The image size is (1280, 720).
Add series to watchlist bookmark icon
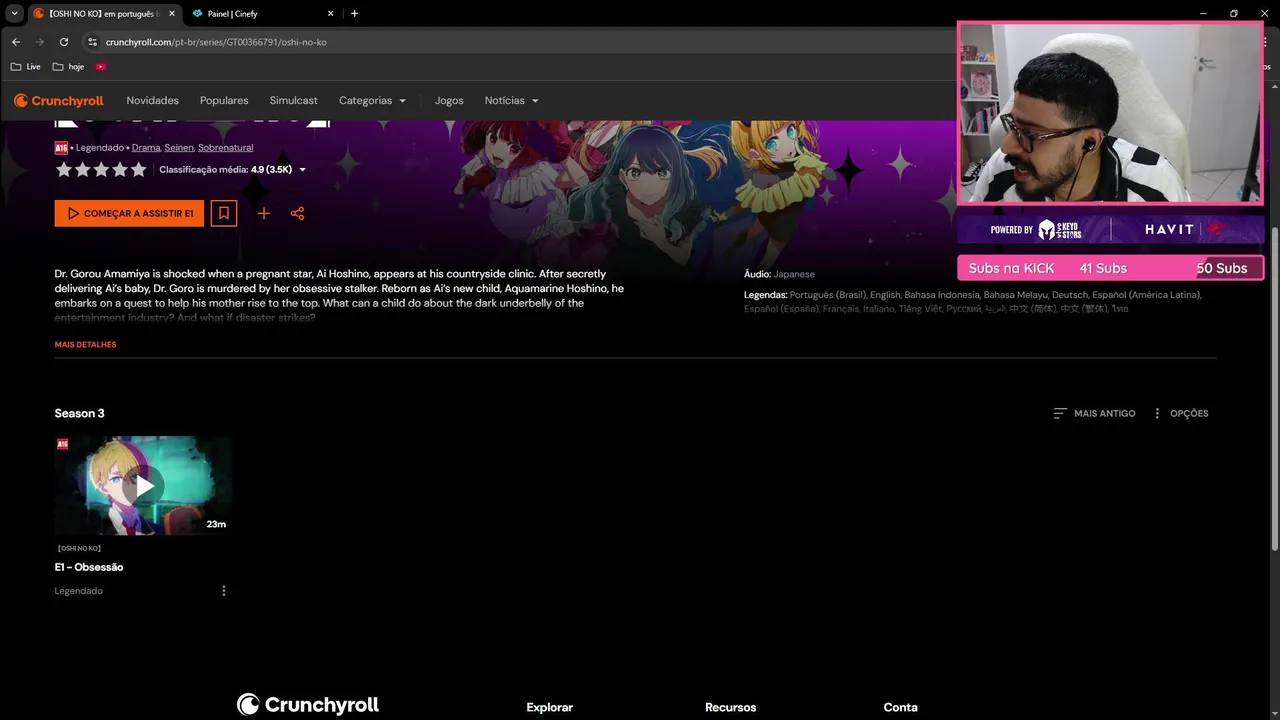224,213
